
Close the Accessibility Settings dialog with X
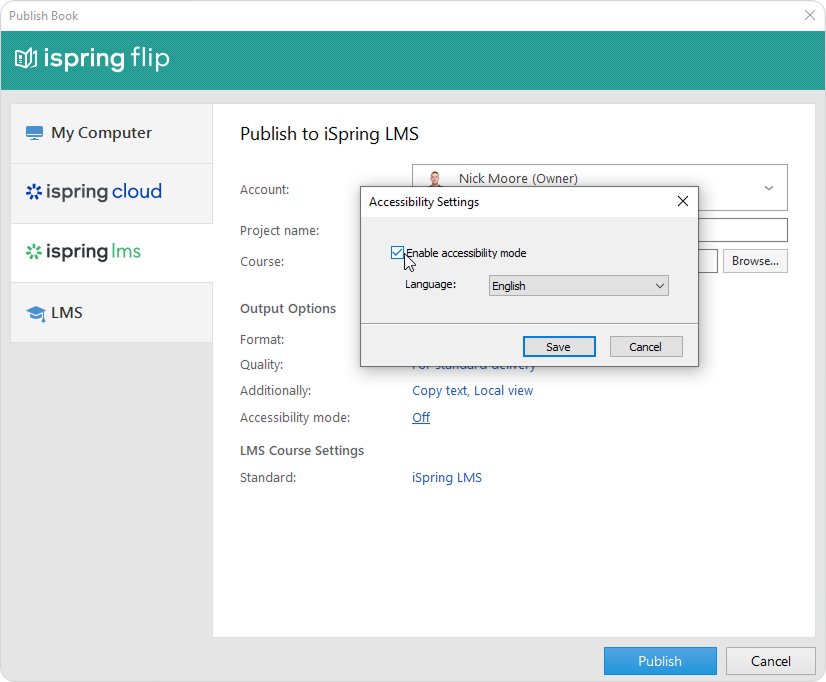click(683, 201)
